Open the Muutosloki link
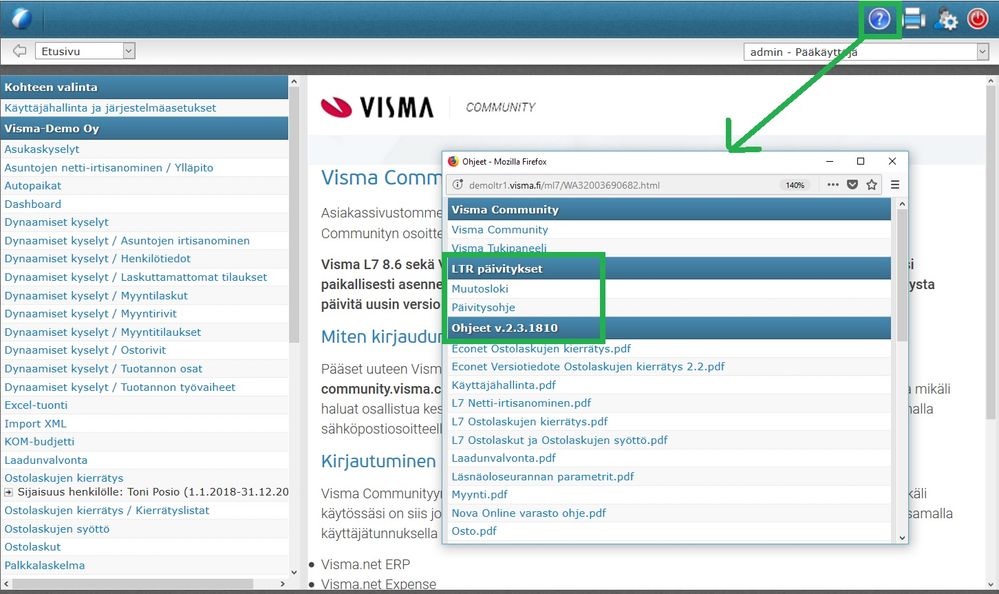 (480, 289)
